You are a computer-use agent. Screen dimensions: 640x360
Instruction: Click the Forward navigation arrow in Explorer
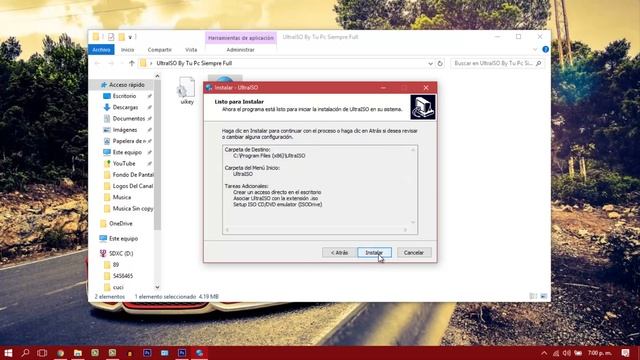[x=111, y=63]
